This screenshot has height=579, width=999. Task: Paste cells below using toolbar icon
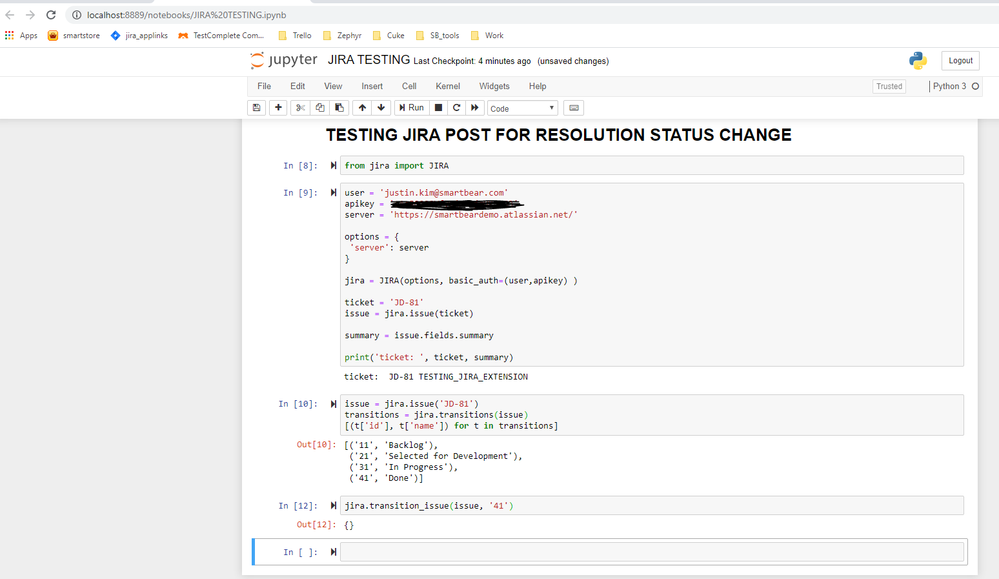tap(339, 108)
